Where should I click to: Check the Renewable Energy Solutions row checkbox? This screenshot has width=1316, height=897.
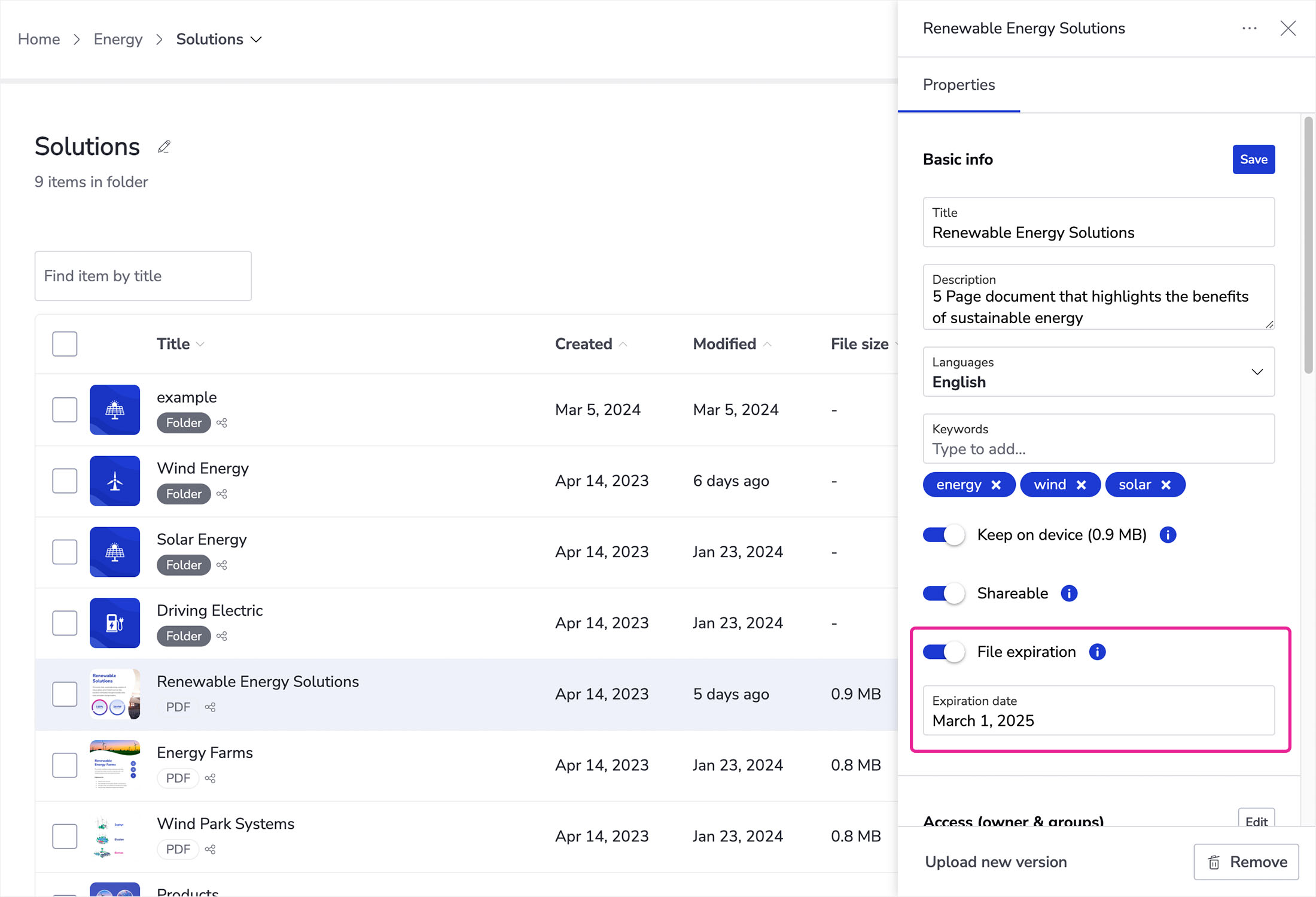[x=65, y=694]
